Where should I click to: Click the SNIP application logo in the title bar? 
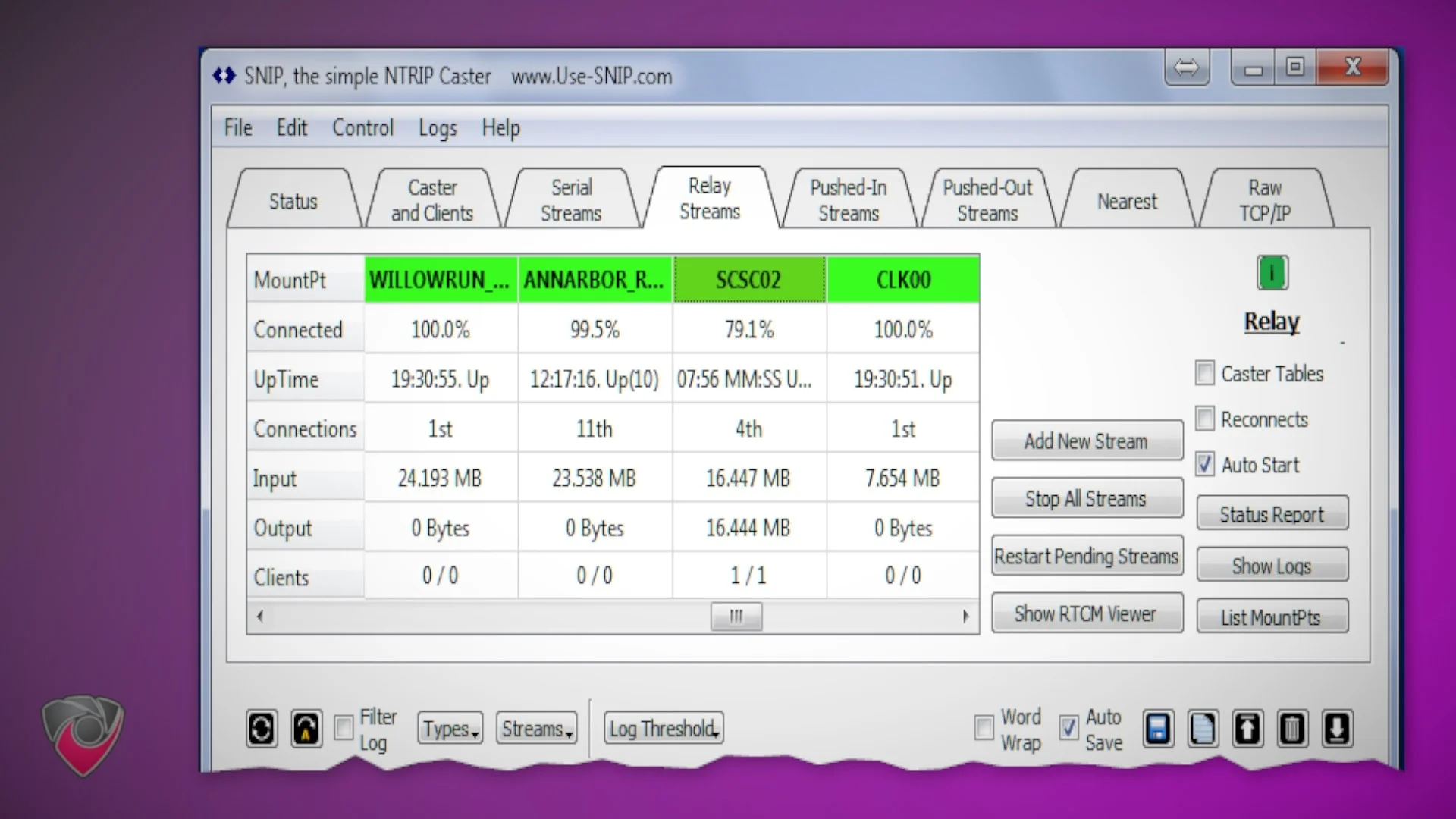[224, 76]
